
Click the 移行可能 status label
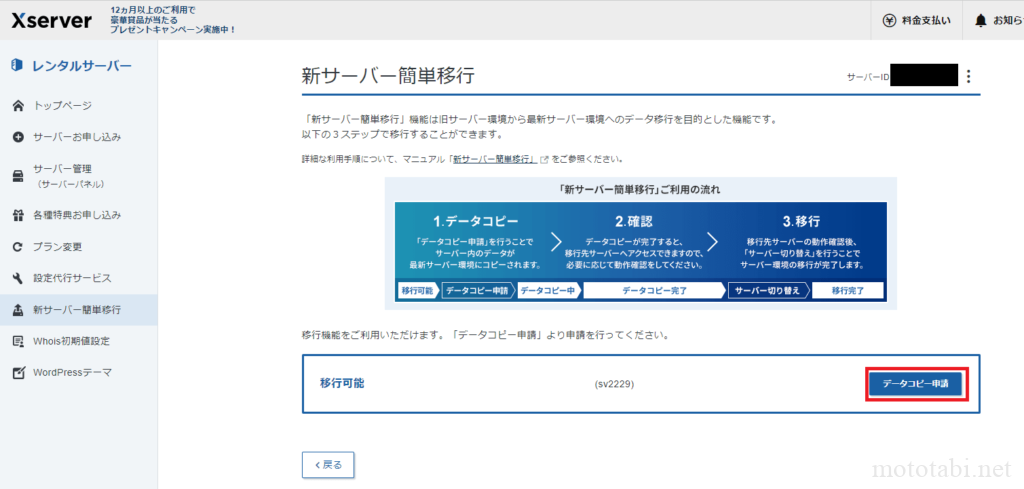click(342, 383)
